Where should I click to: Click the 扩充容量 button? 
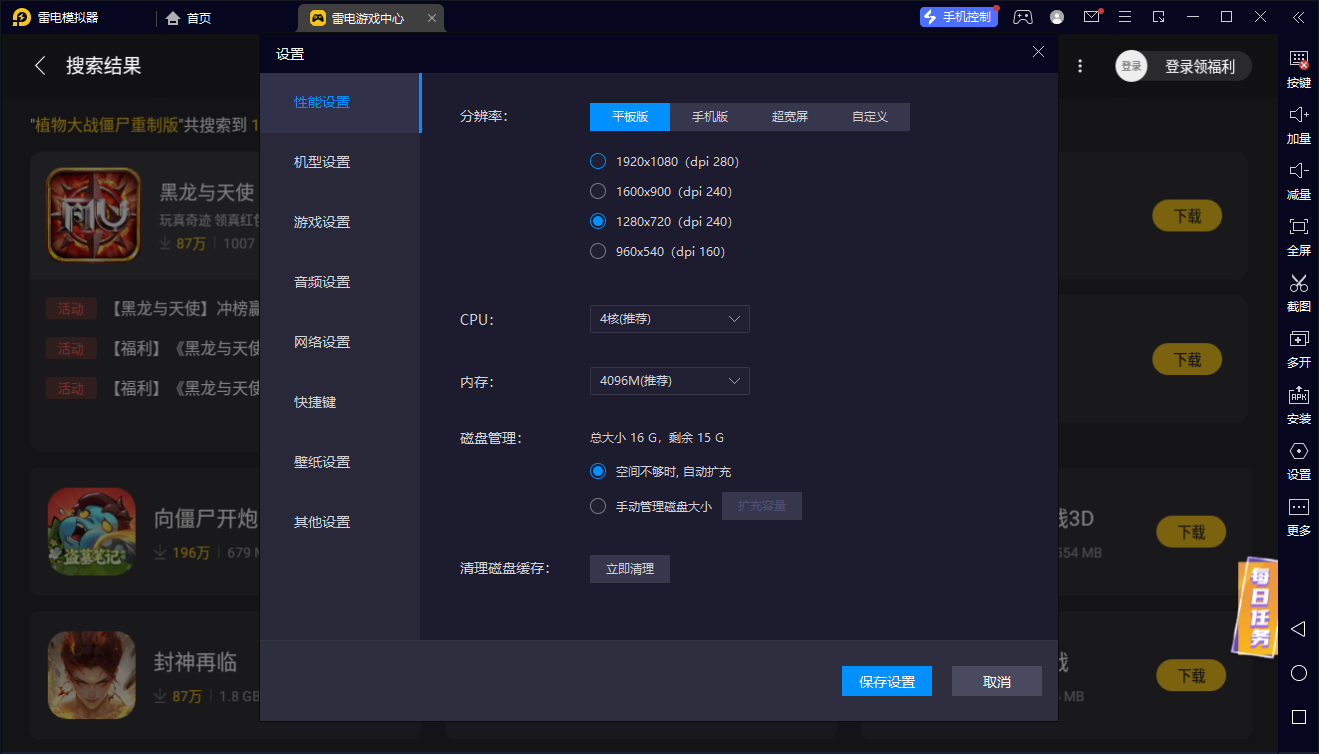(x=762, y=506)
